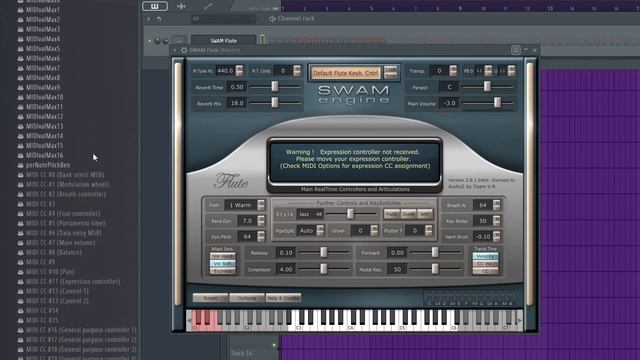Screen dimensions: 640x360
Task: Click the Growl value stepper arrows
Action: pyautogui.click(x=374, y=231)
